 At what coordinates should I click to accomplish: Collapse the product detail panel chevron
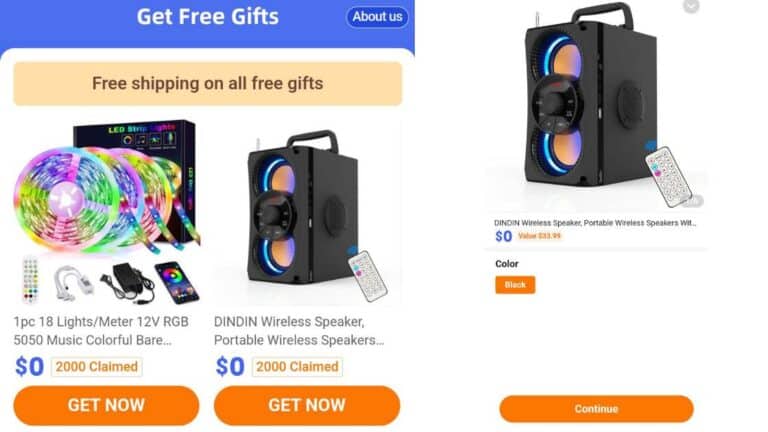pos(691,6)
